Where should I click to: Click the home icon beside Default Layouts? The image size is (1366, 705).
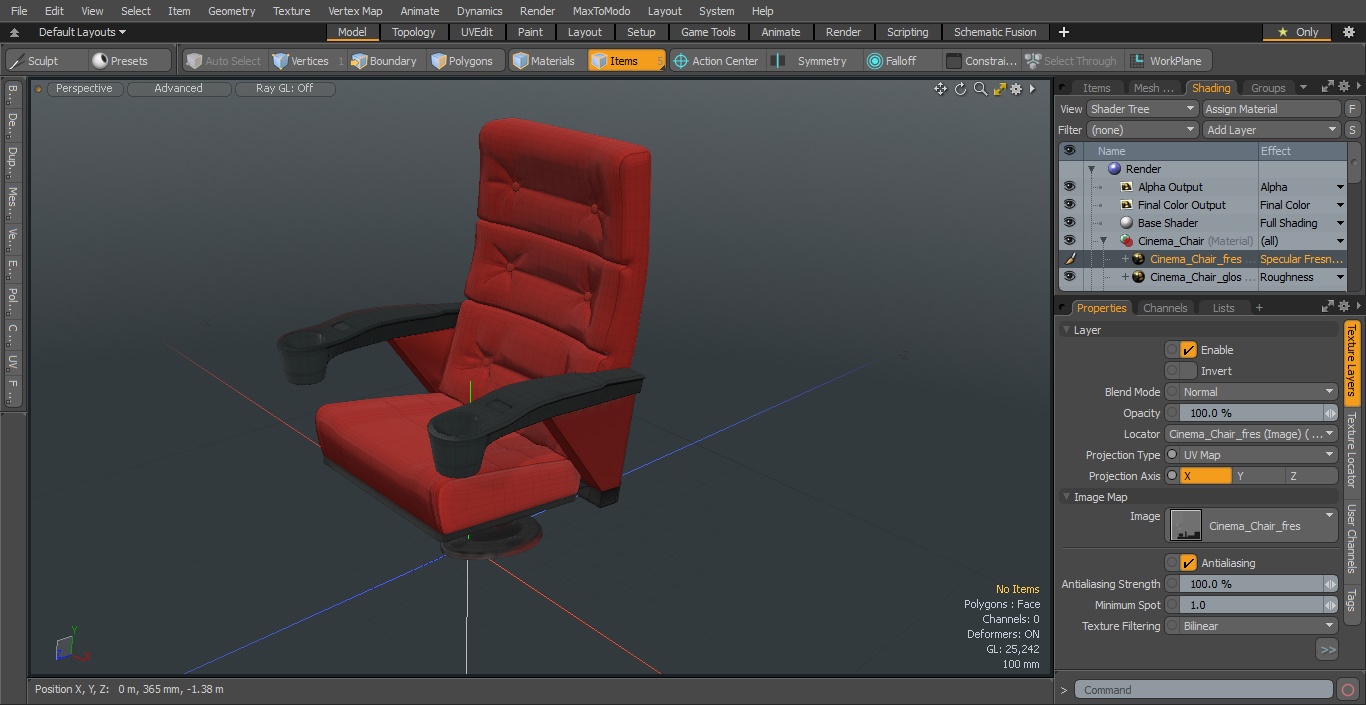(14, 32)
